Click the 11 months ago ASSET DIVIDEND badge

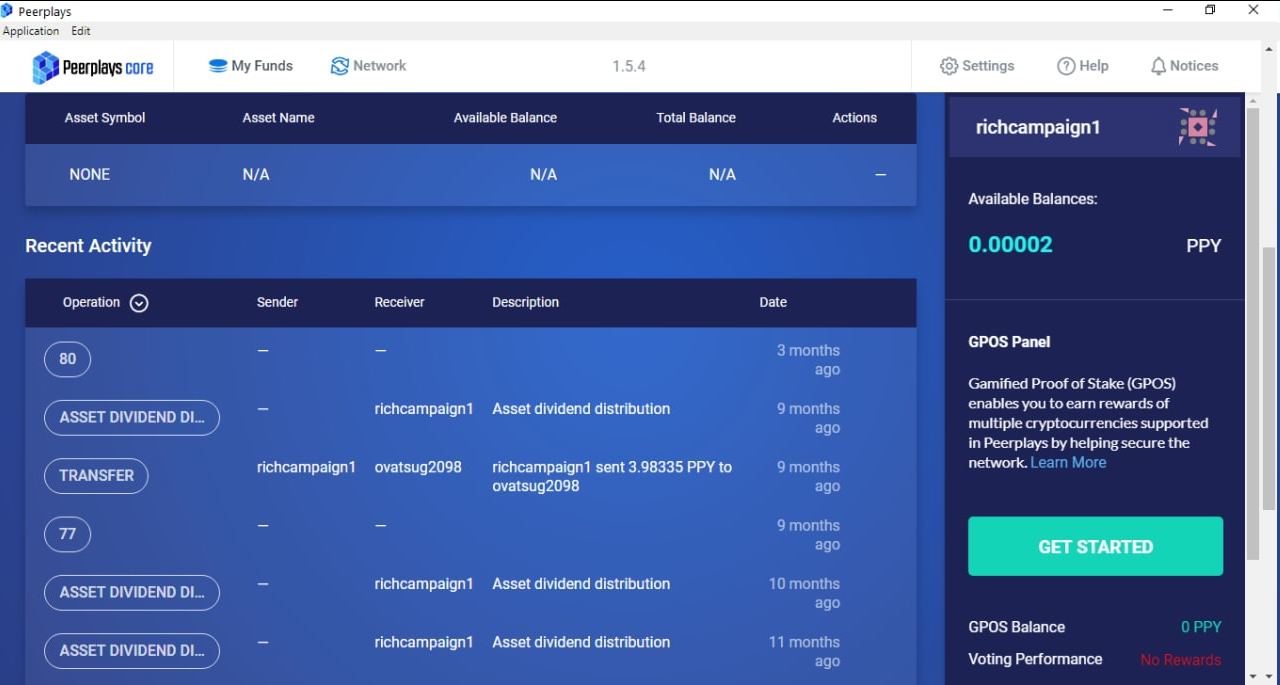(132, 650)
